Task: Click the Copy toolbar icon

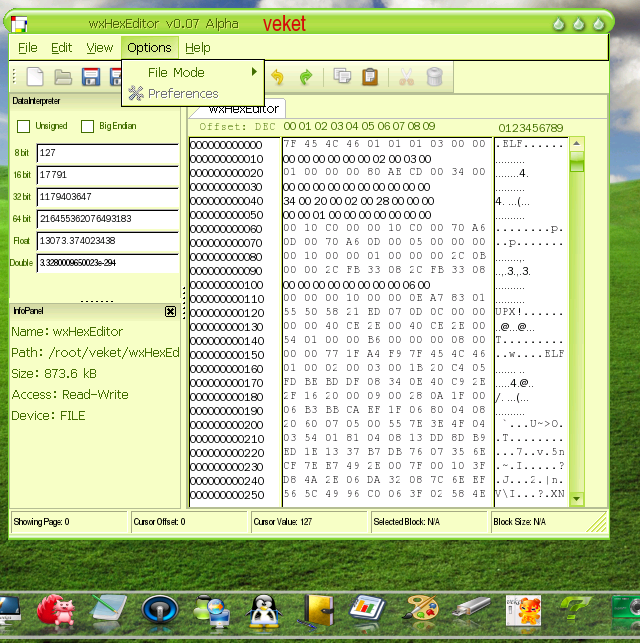Action: coord(342,76)
